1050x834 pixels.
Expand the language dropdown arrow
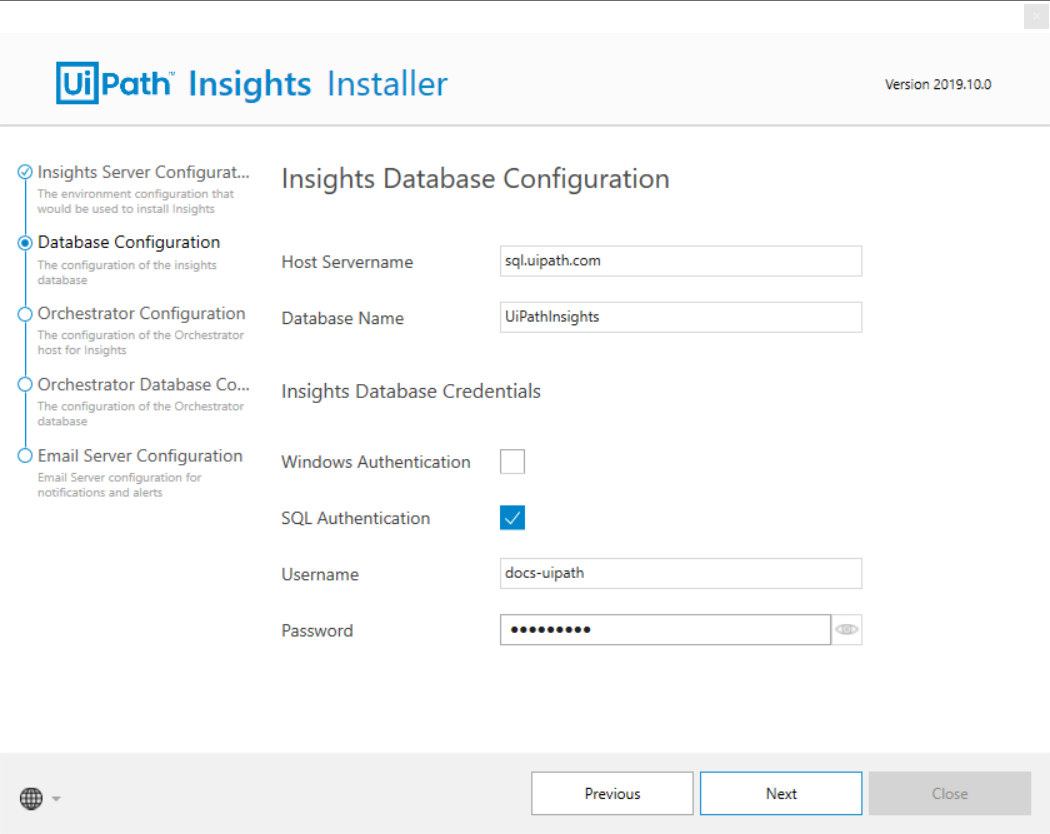(56, 798)
